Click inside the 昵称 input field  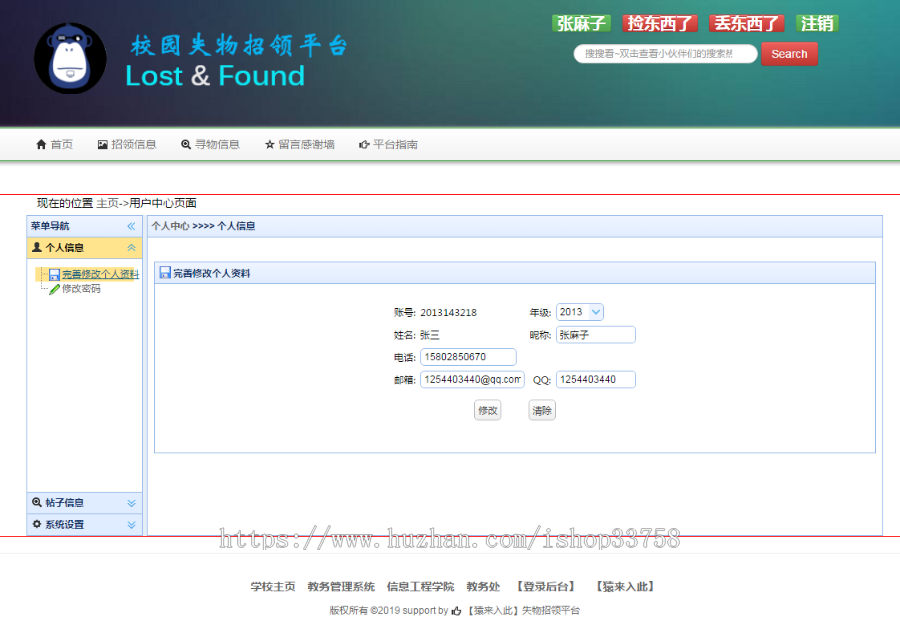click(x=595, y=334)
